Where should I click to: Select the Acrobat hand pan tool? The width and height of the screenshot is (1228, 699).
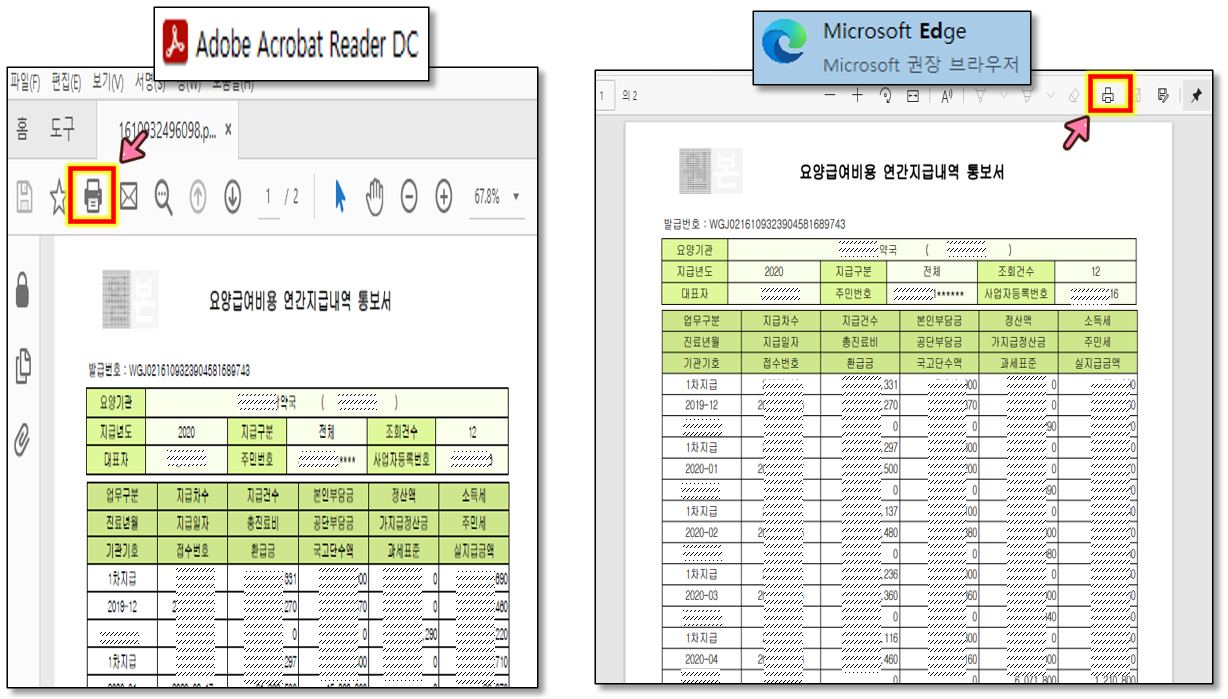374,198
